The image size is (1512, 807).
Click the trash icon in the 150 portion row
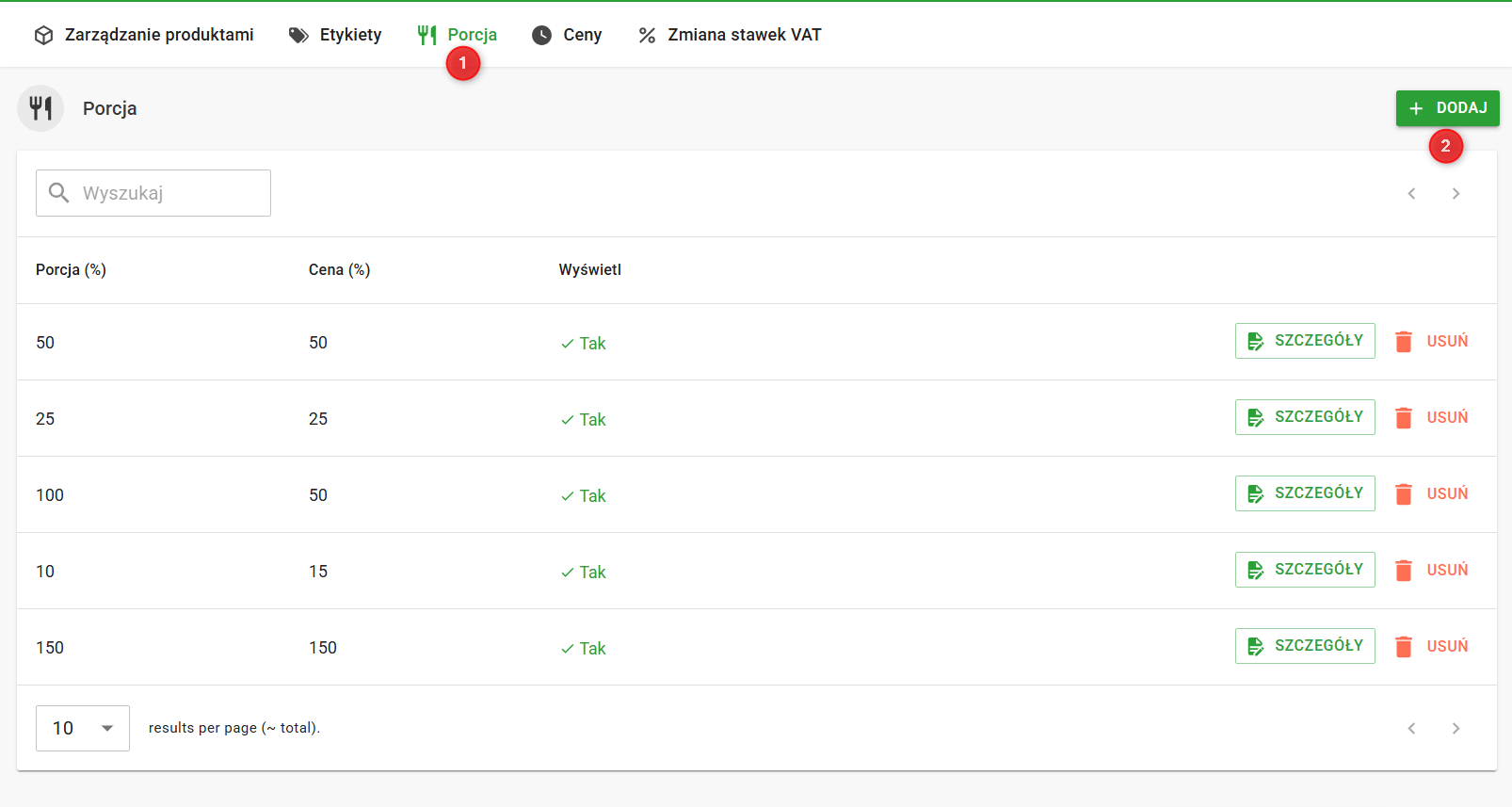pos(1403,646)
